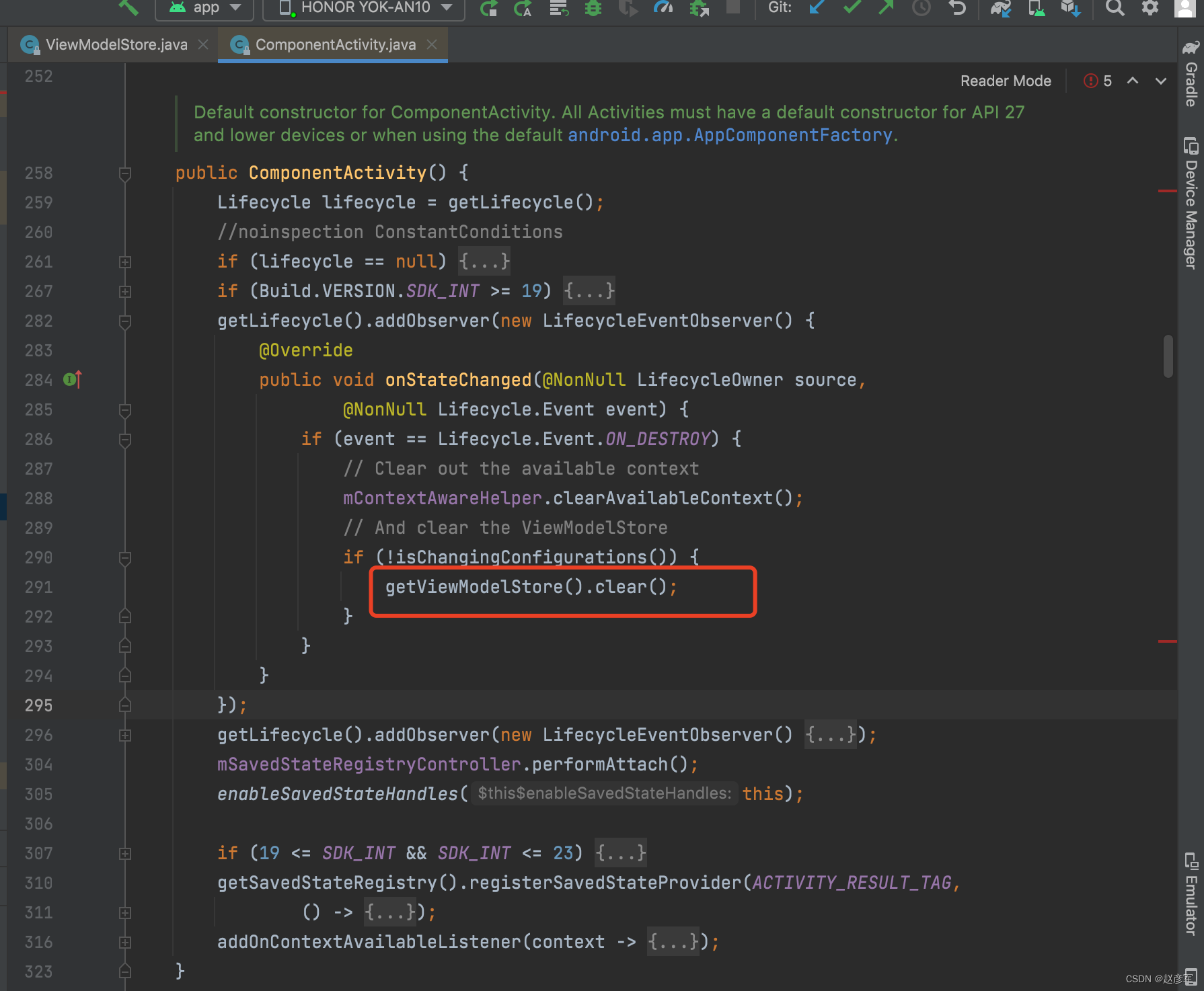The height and width of the screenshot is (991, 1204).
Task: Open the Device Manager toolbar icon
Action: [1037, 8]
